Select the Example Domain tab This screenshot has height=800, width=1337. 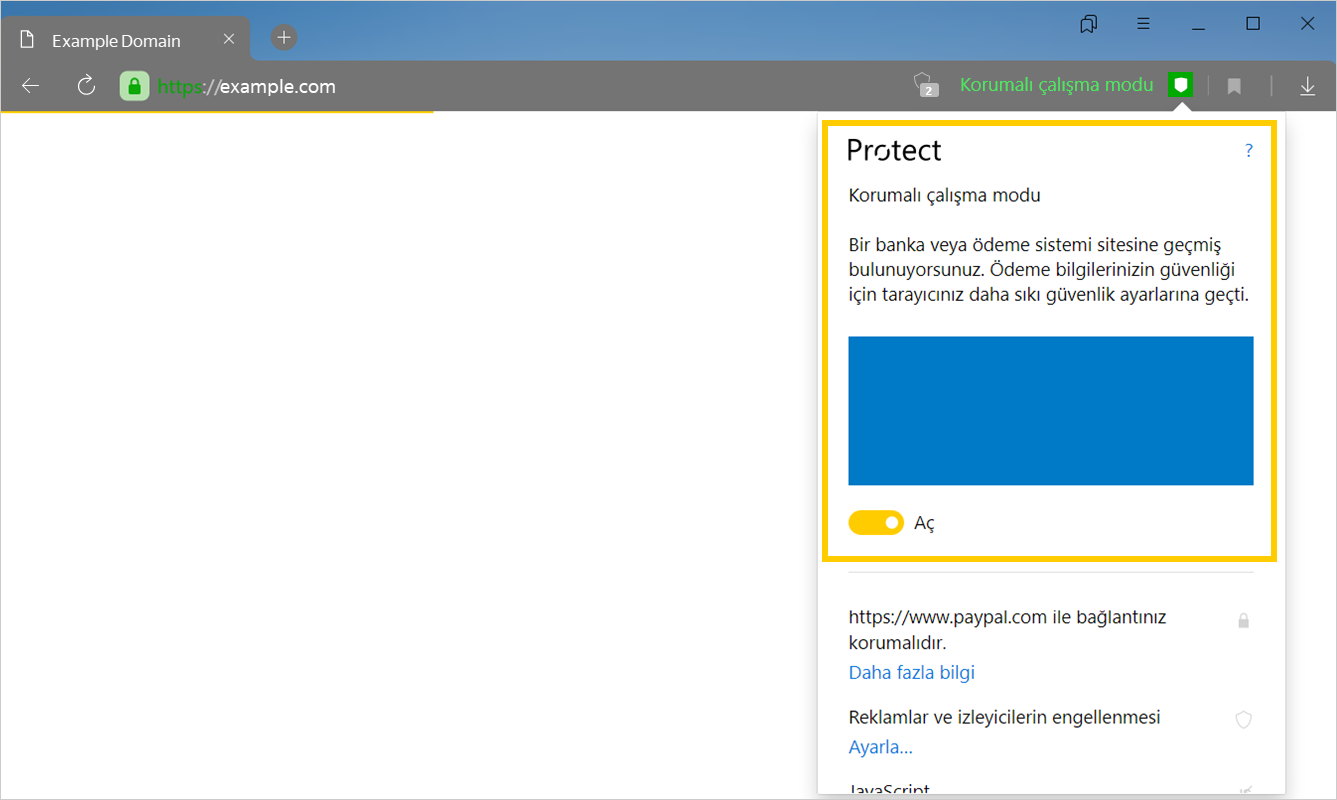point(116,41)
